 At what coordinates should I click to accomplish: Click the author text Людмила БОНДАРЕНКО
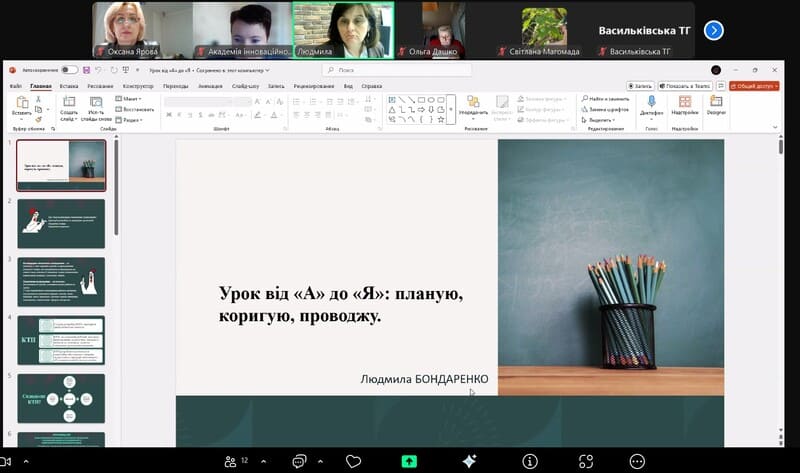pyautogui.click(x=424, y=379)
